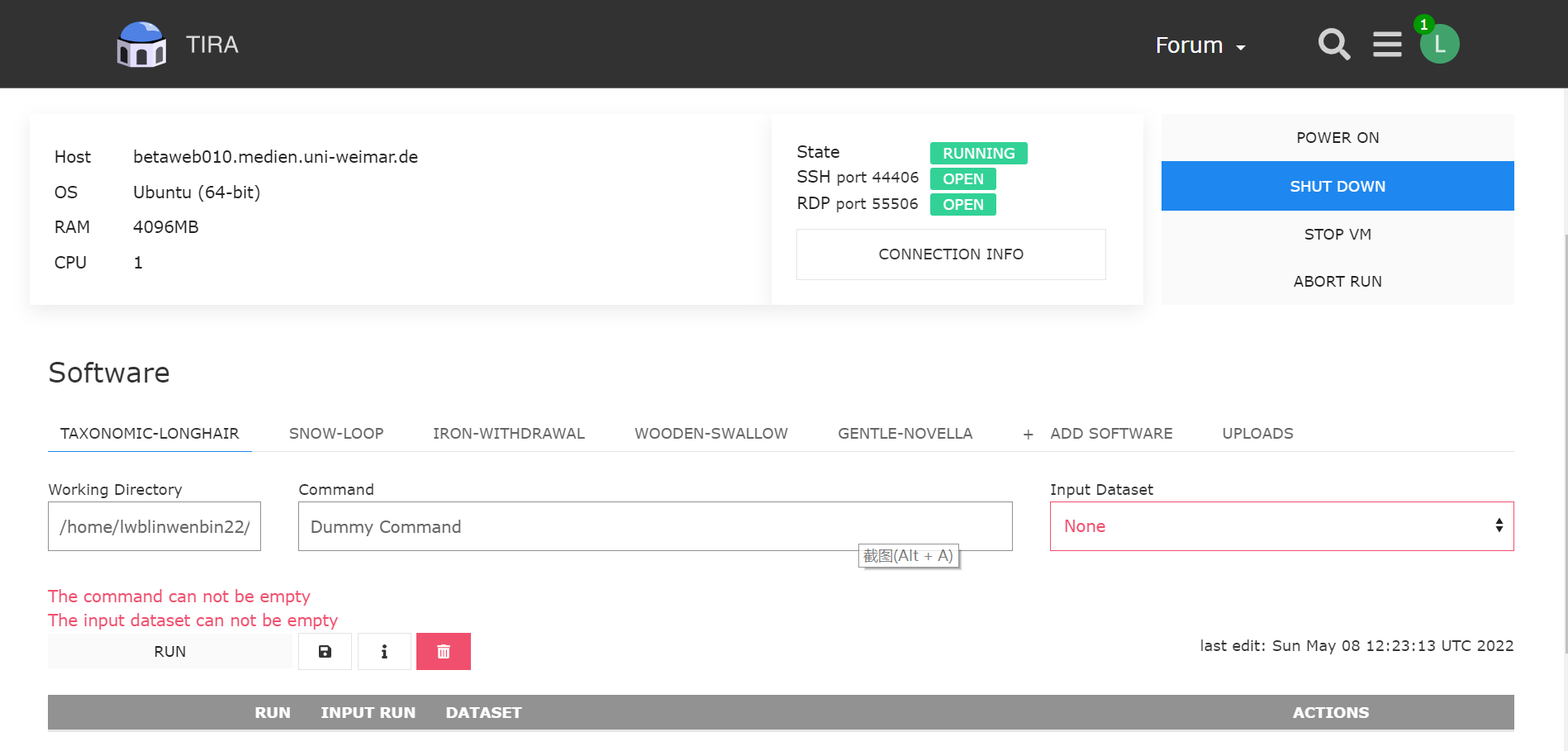Open the UPLOADS tab
1568x751 pixels.
click(x=1257, y=434)
